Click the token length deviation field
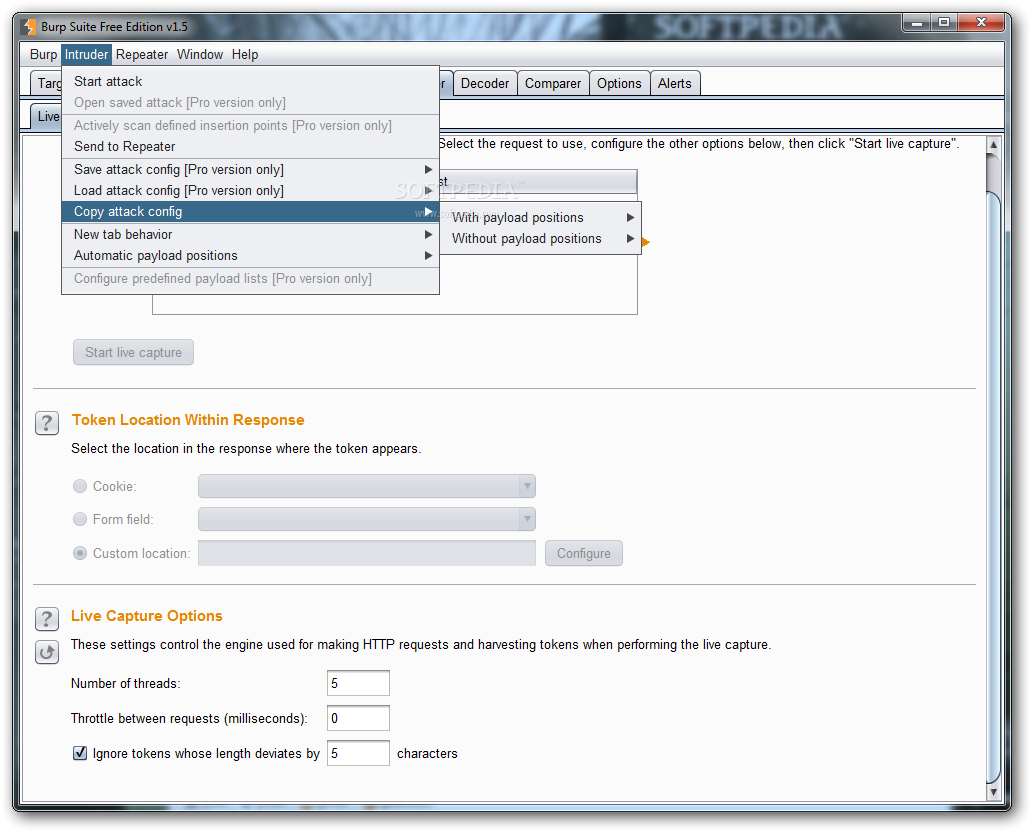 [358, 753]
